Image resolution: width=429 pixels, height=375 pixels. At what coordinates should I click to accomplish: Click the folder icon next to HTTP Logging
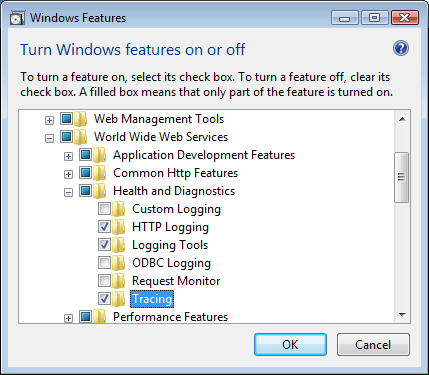pyautogui.click(x=119, y=227)
